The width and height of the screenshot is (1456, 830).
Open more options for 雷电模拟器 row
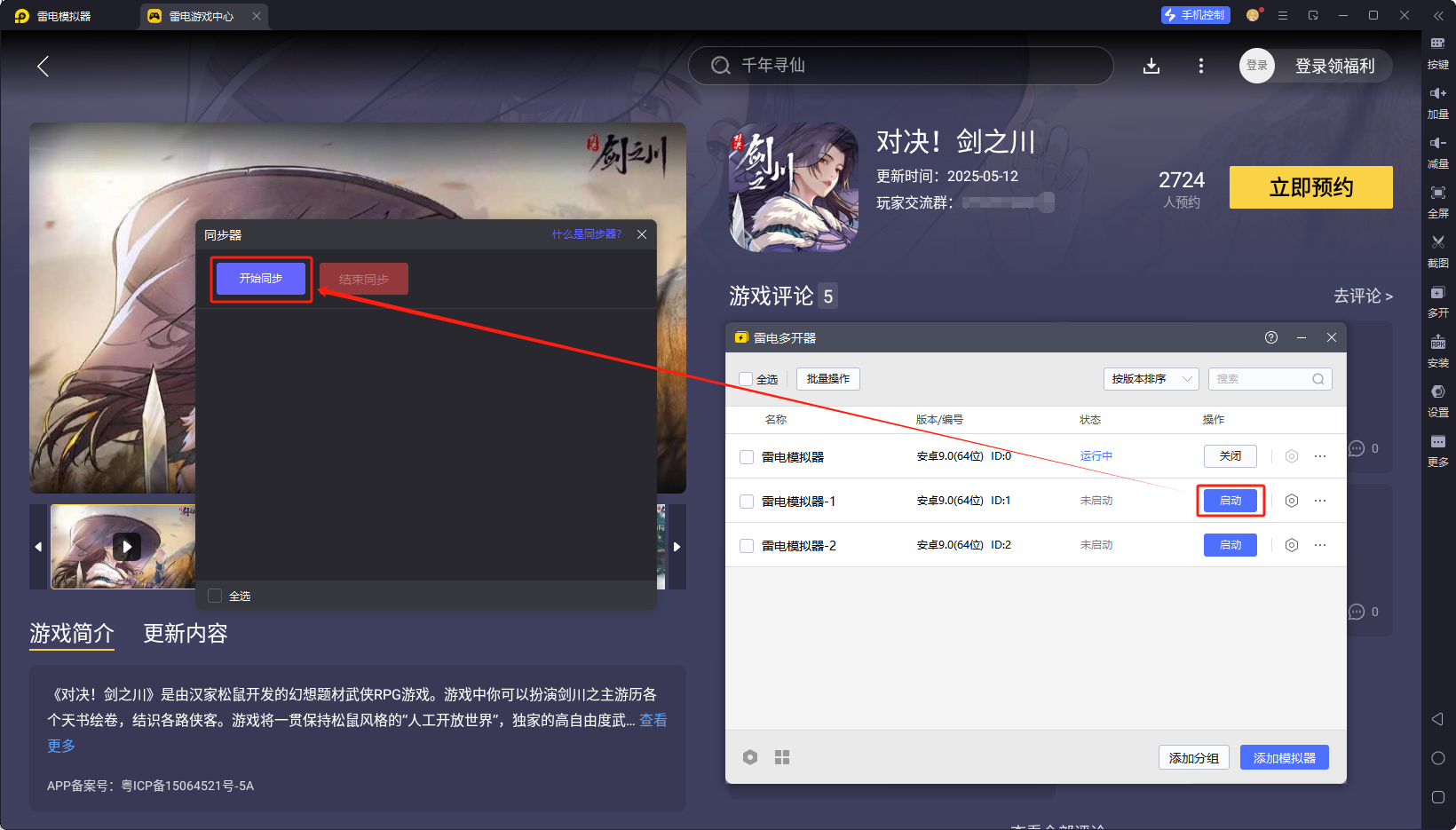click(x=1320, y=456)
